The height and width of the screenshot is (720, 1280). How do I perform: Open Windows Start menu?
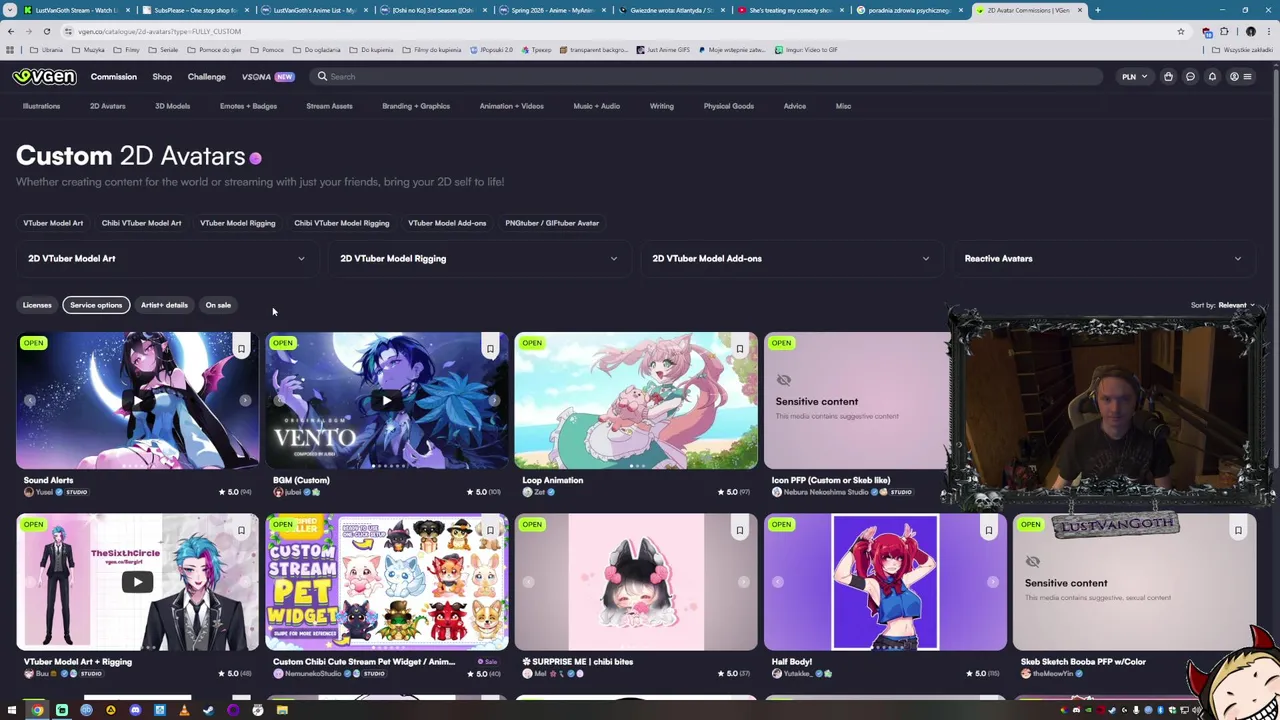pyautogui.click(x=12, y=710)
